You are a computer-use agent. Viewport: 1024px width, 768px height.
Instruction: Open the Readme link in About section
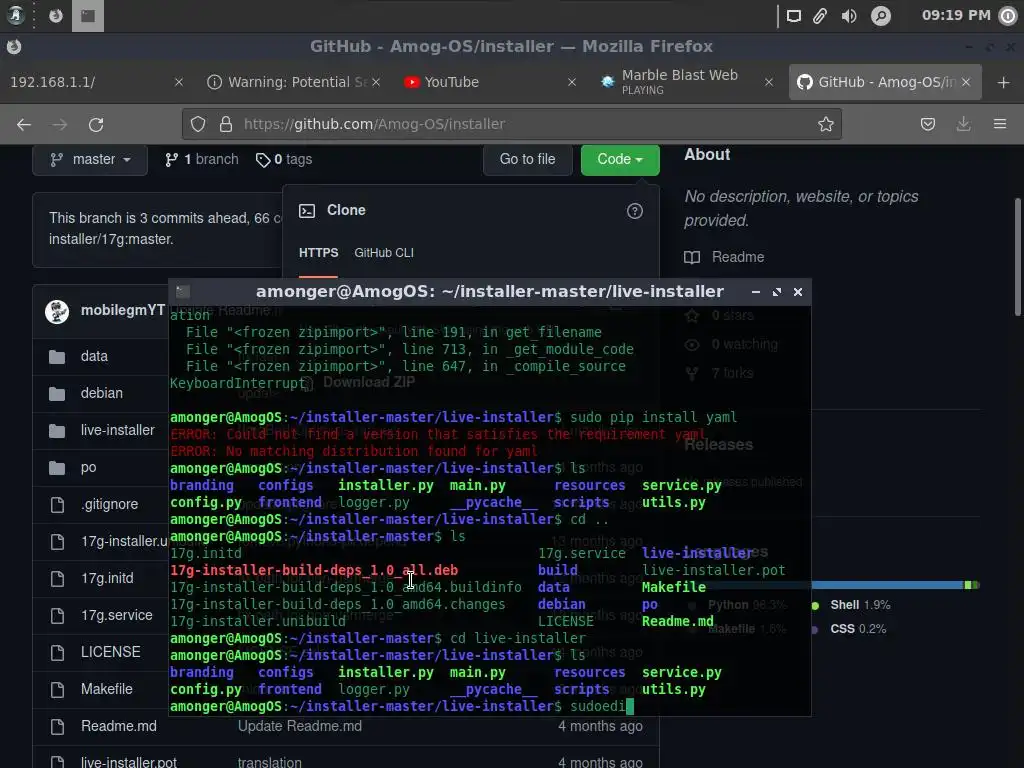724,257
